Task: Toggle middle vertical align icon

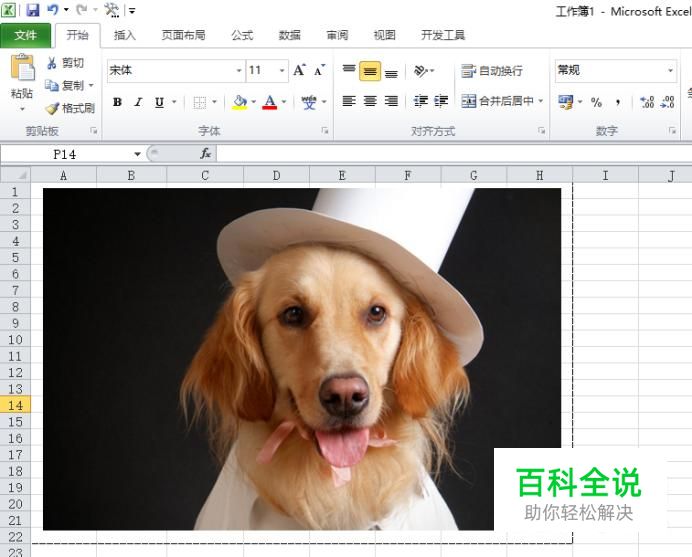Action: [x=370, y=71]
